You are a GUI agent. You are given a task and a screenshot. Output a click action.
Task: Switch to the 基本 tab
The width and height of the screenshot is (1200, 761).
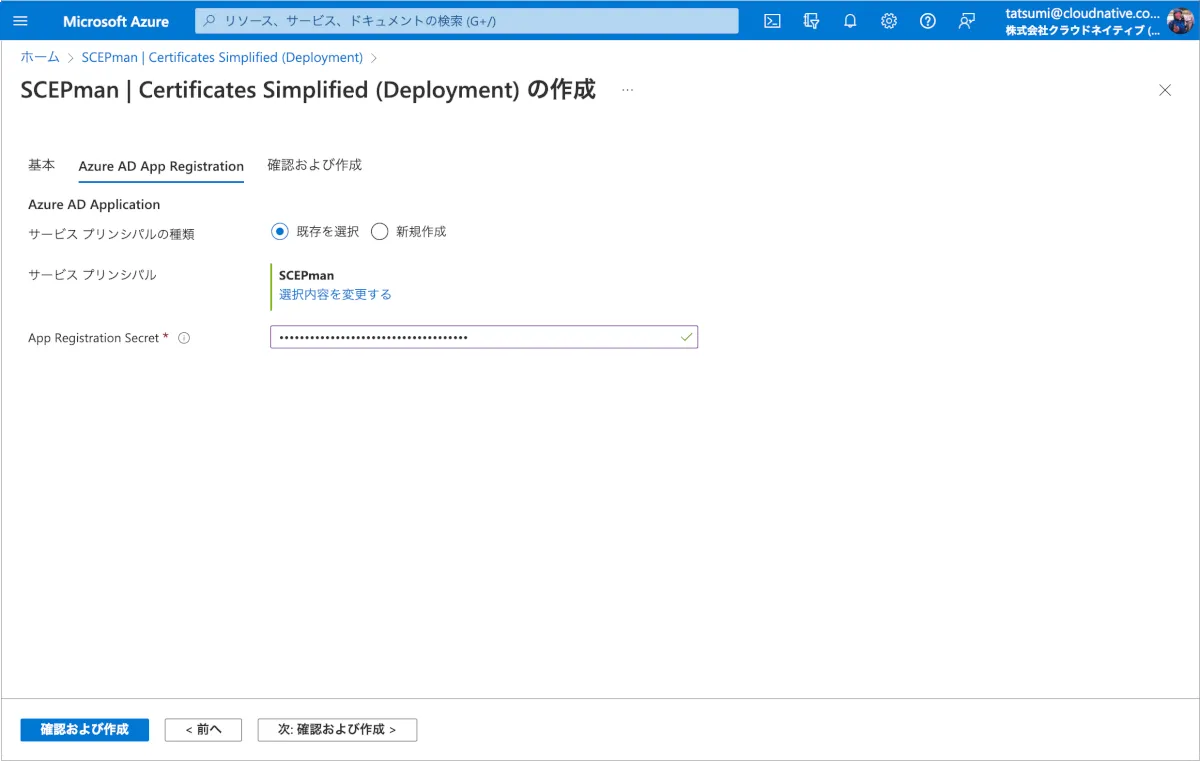pos(42,165)
